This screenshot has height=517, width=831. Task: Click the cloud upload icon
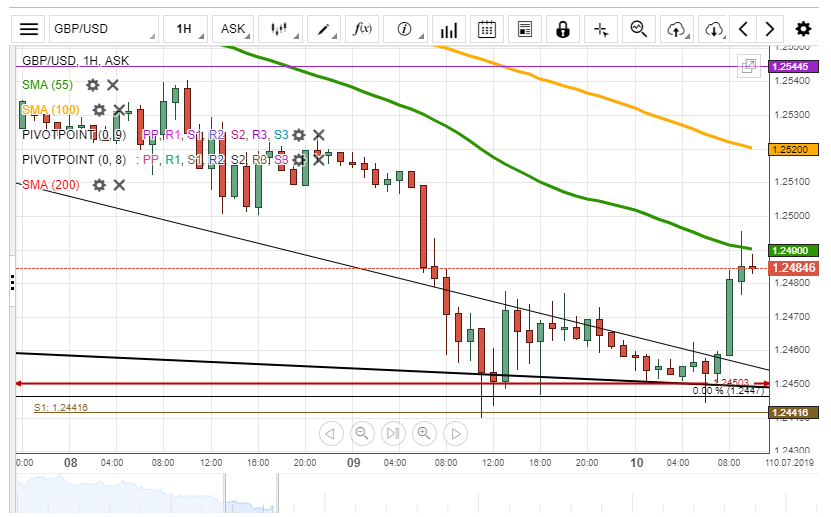[677, 29]
